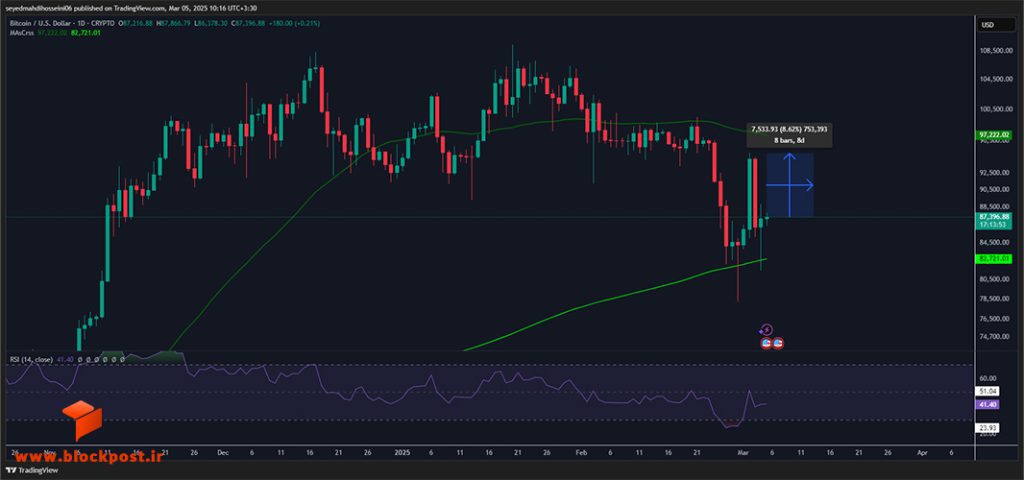This screenshot has height=480, width=1024.
Task: Click the 100,500.00 price axis label
Action: point(995,109)
